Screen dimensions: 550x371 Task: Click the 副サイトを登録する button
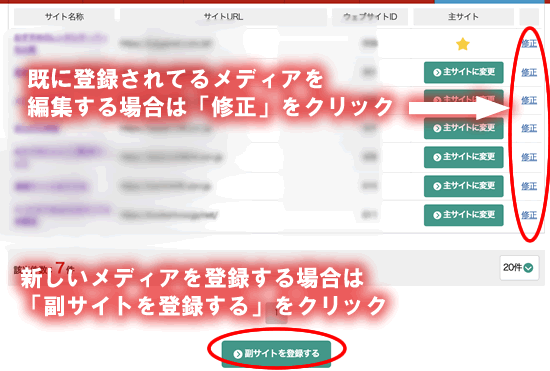coord(276,354)
